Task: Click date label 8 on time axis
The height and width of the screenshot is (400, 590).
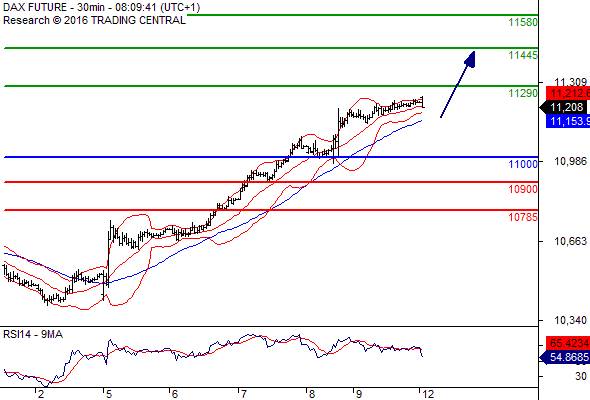Action: pyautogui.click(x=312, y=394)
